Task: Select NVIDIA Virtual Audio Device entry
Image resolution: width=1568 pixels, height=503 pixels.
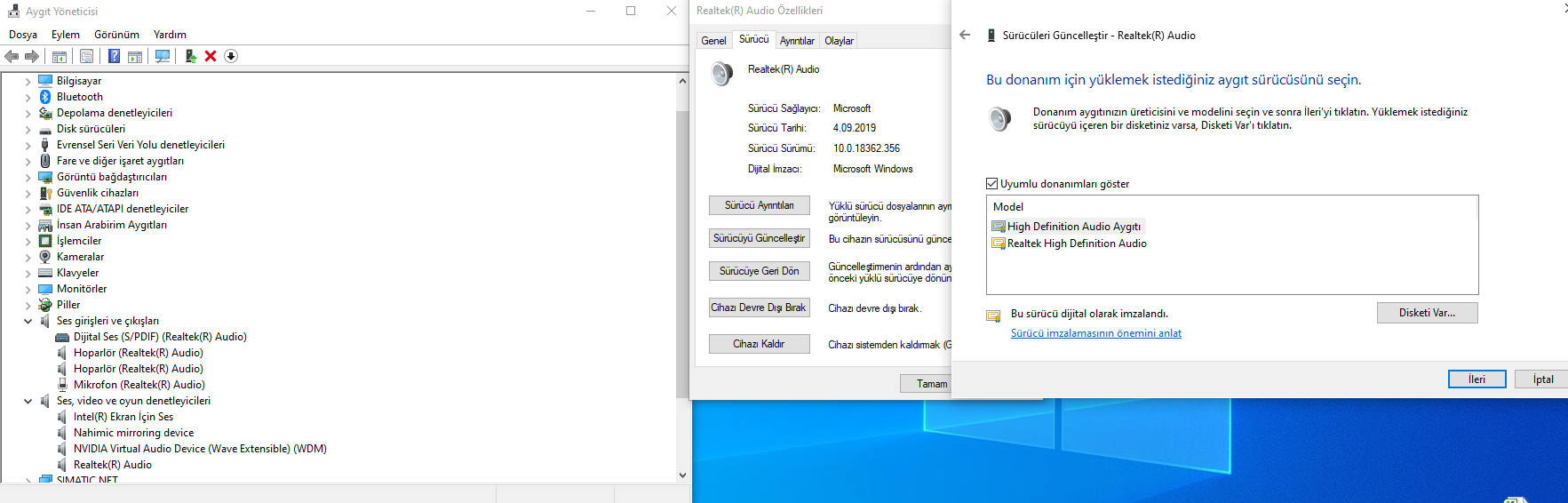Action: 200,449
